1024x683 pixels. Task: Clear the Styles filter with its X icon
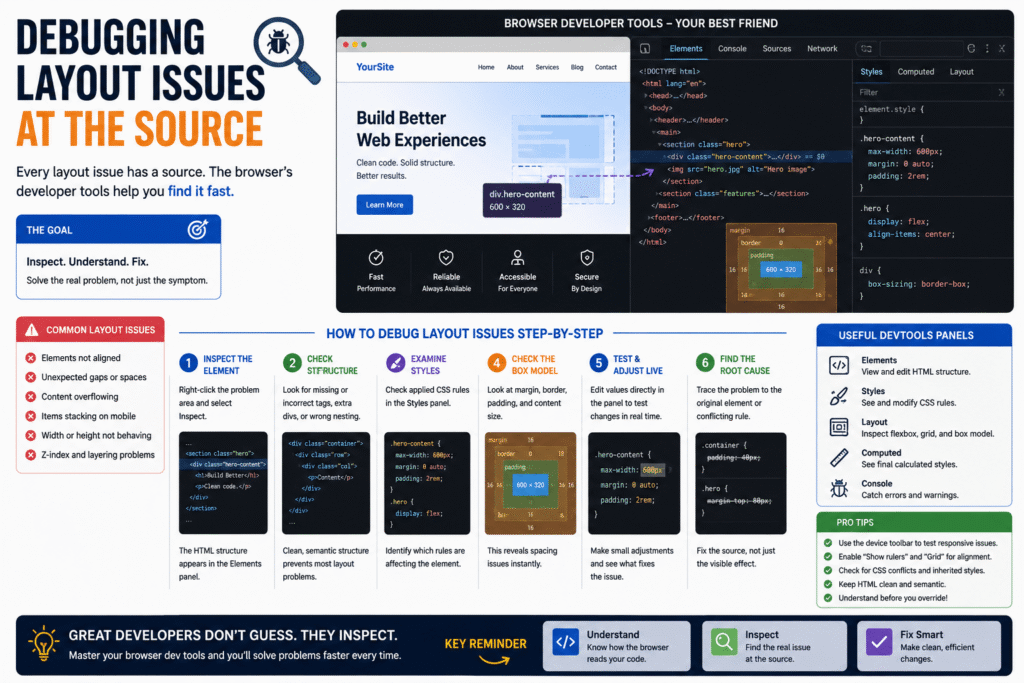coord(1001,92)
